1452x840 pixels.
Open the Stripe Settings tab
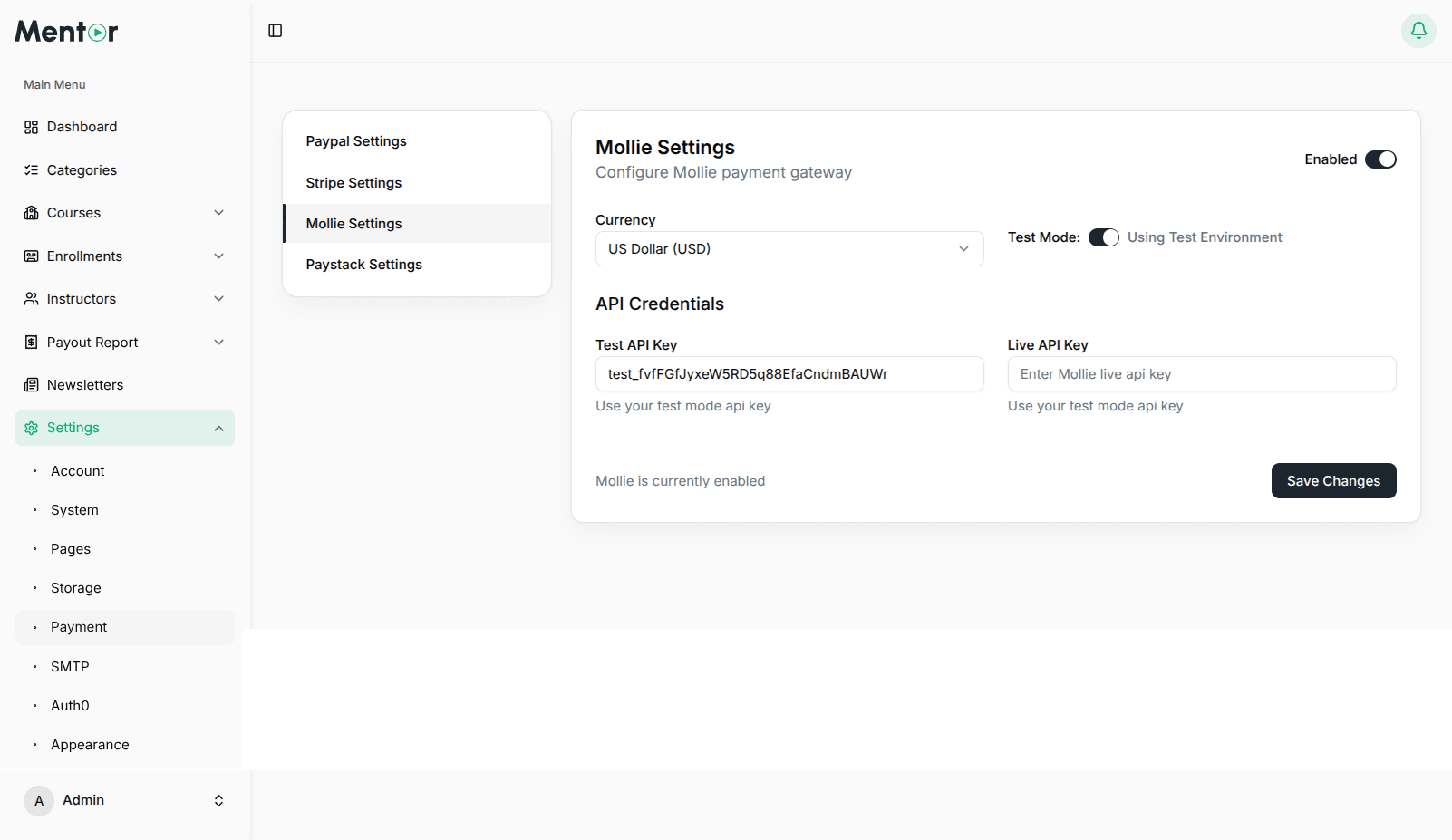353,182
